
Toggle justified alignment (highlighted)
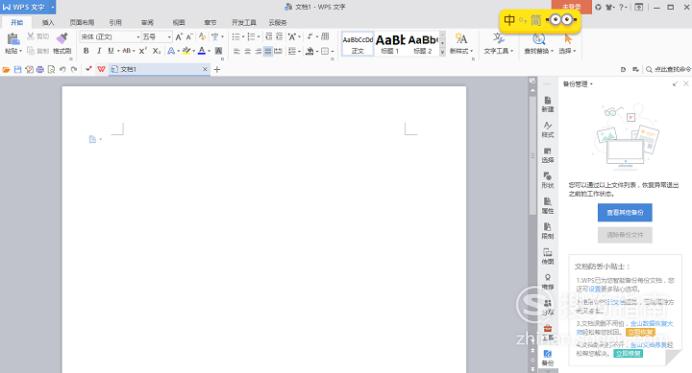click(x=268, y=51)
